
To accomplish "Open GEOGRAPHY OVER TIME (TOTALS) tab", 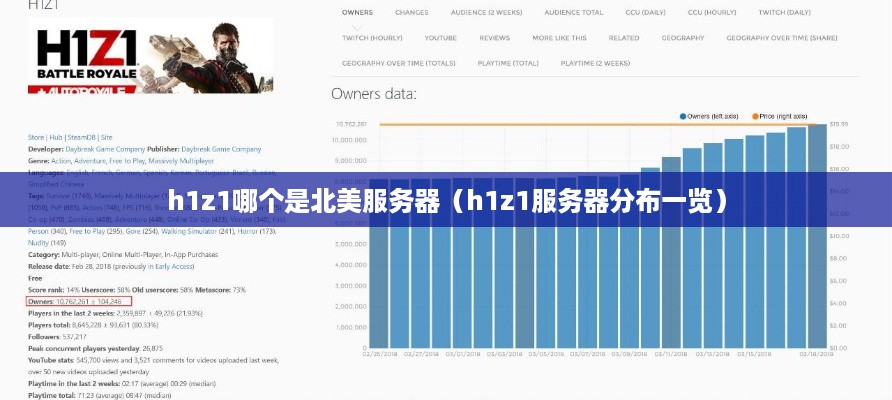I will (399, 63).
